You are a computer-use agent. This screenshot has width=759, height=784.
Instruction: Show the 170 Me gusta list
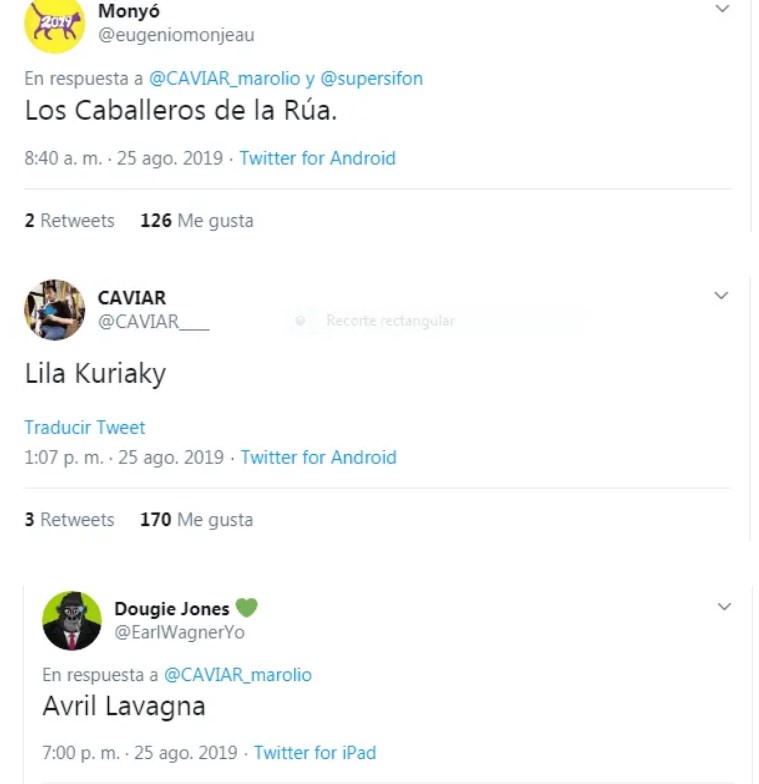(197, 520)
